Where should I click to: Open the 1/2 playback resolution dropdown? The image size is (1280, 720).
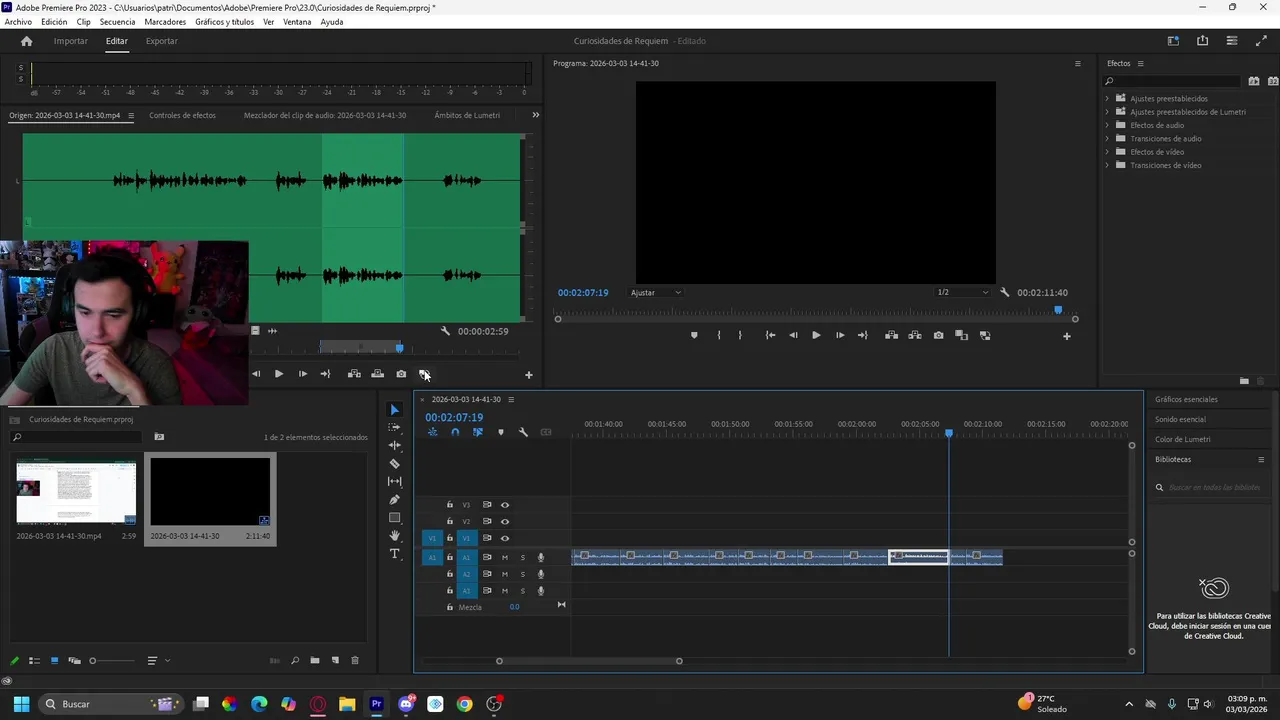point(962,293)
